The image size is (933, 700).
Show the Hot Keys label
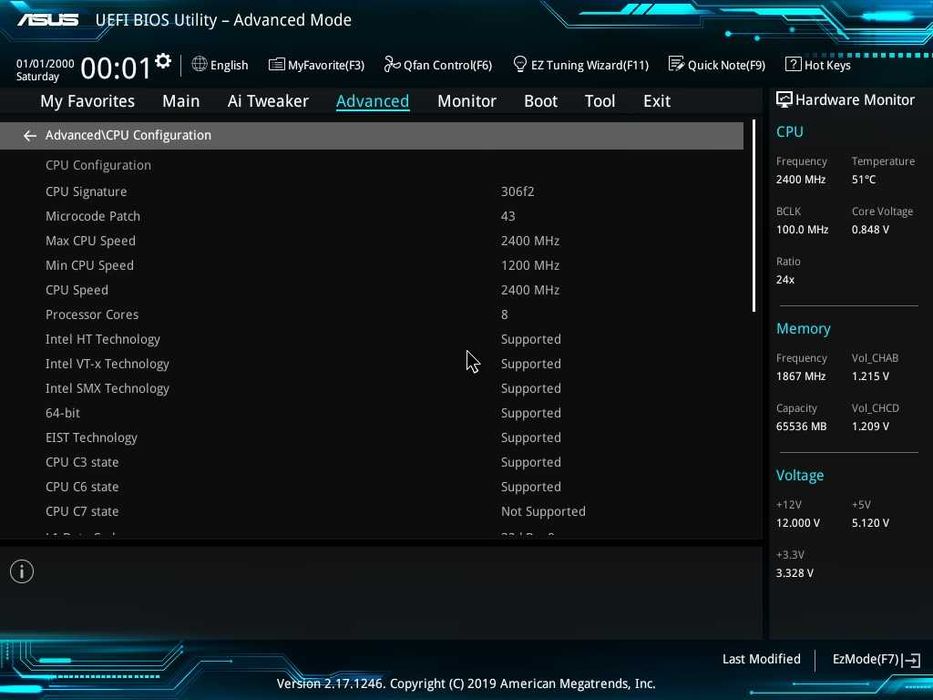coord(827,65)
